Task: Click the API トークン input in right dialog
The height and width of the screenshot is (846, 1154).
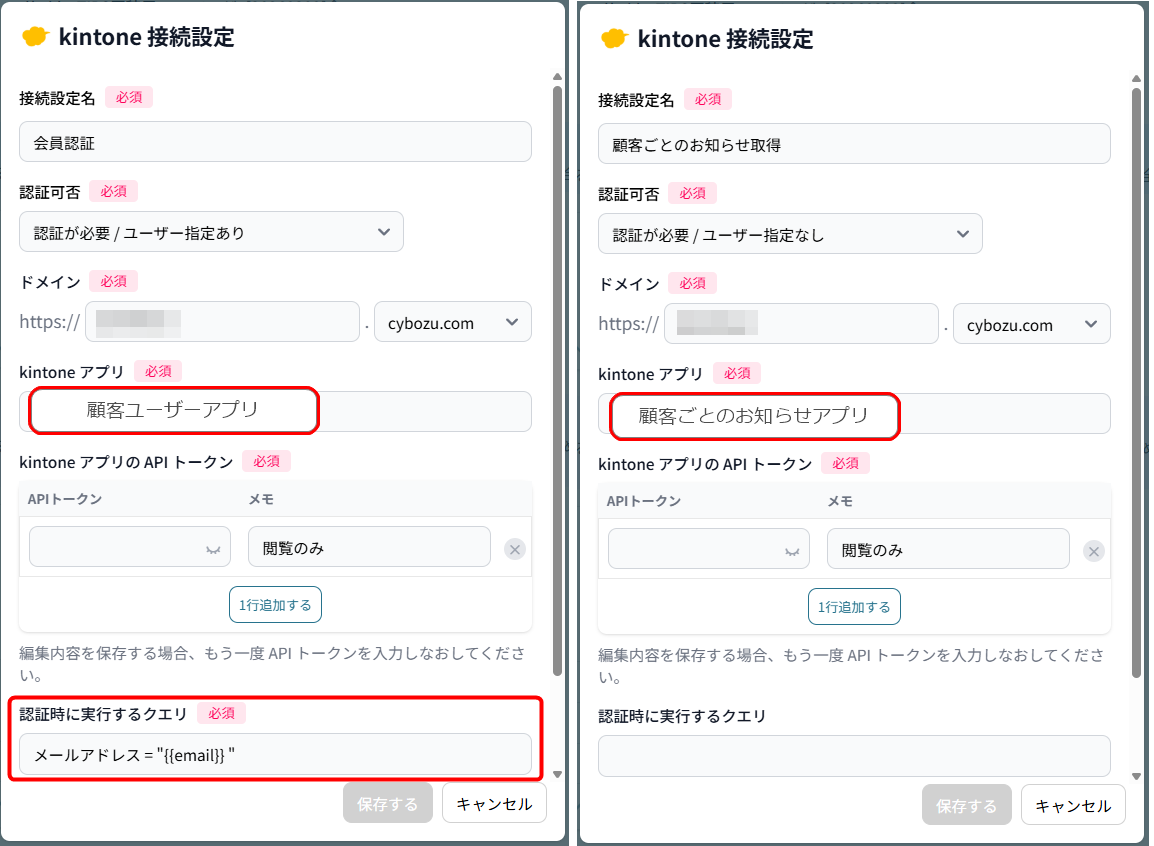Action: [x=709, y=550]
